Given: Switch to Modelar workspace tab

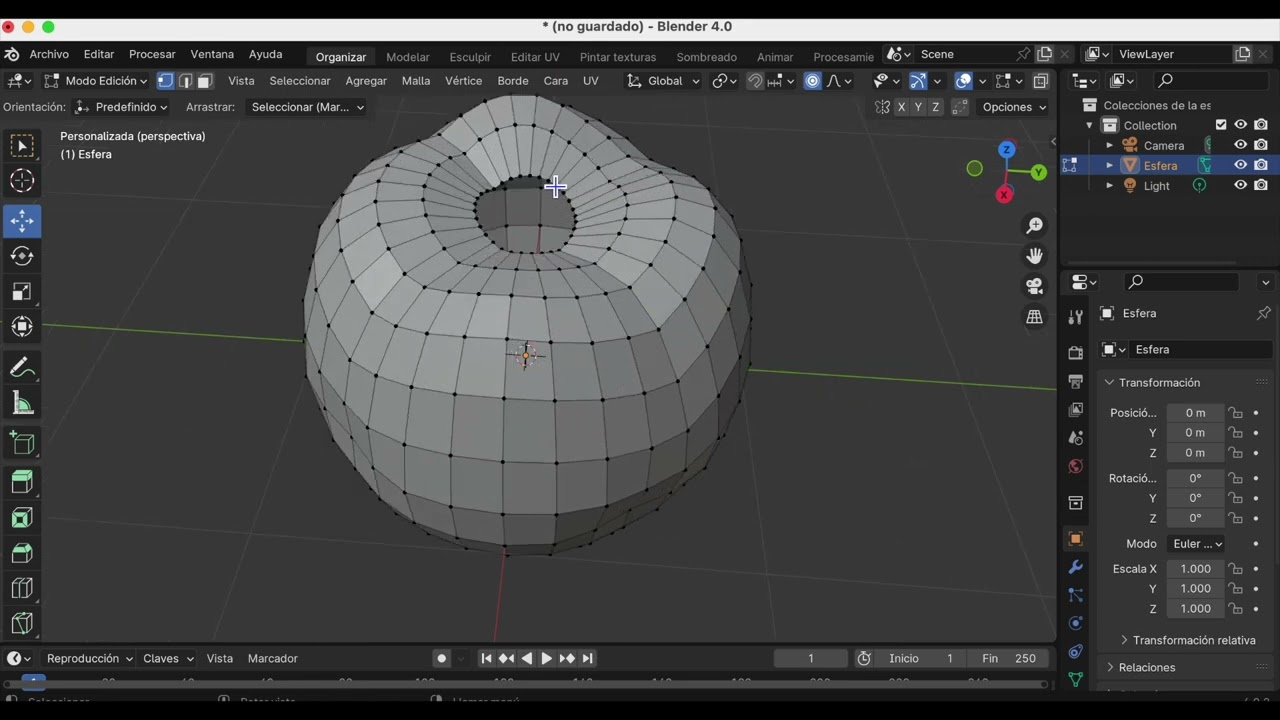Looking at the screenshot, I should pyautogui.click(x=408, y=57).
